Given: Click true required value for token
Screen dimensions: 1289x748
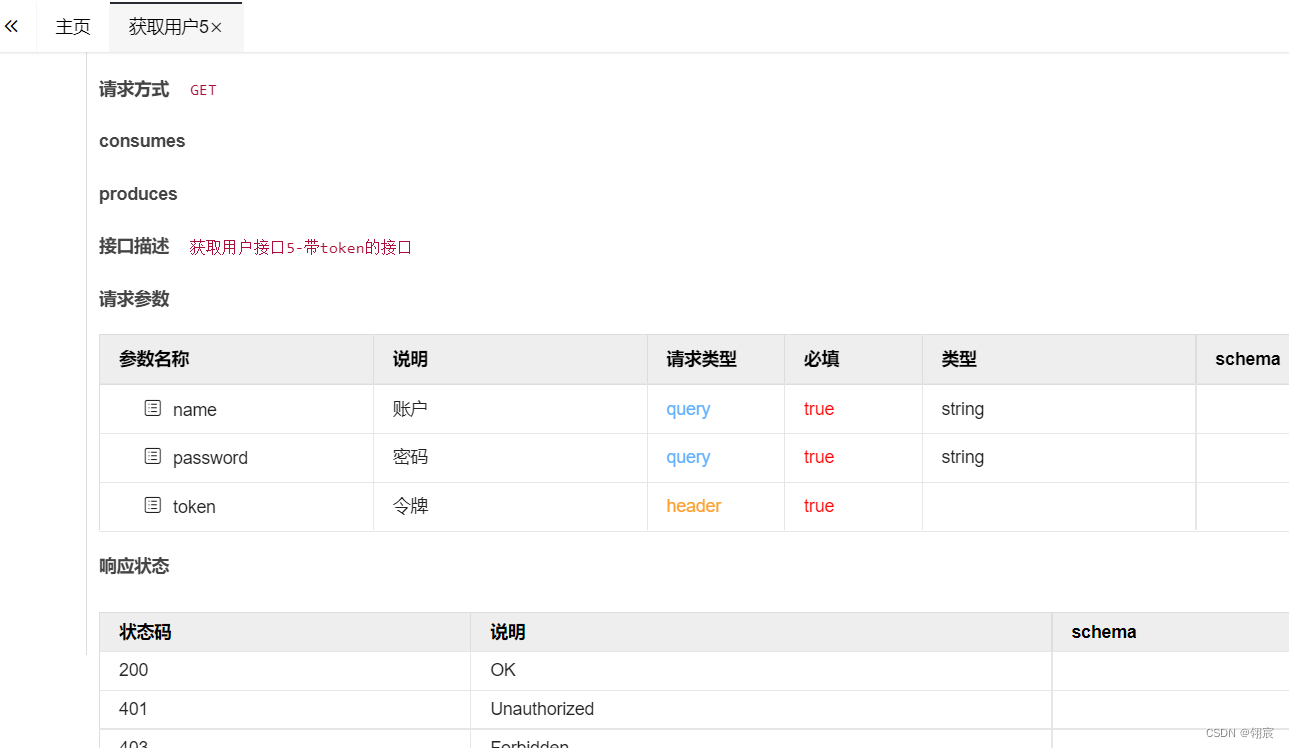Looking at the screenshot, I should coord(818,506).
